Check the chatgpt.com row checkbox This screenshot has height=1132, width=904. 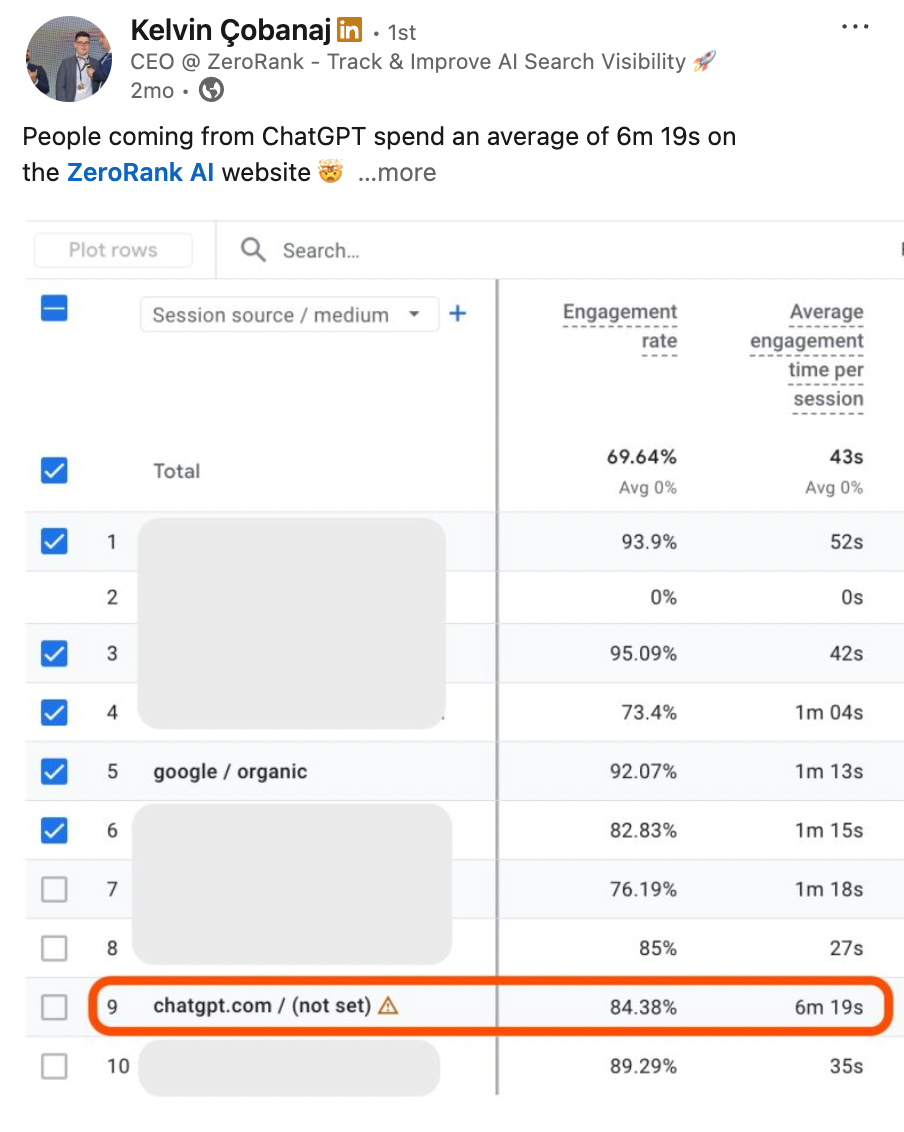click(x=54, y=1006)
